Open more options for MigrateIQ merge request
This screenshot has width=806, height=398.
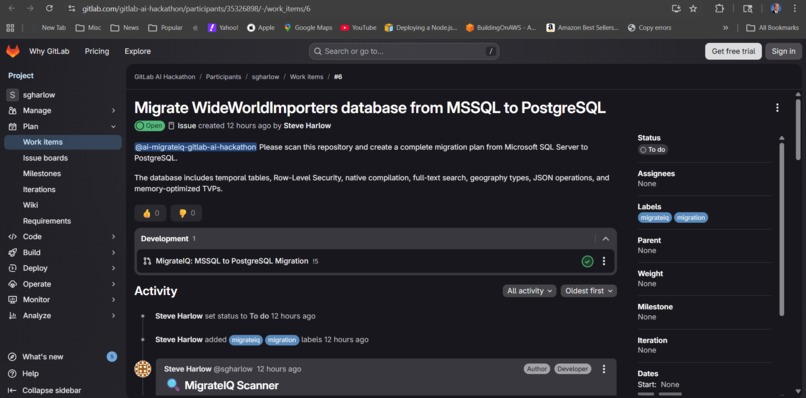[603, 261]
